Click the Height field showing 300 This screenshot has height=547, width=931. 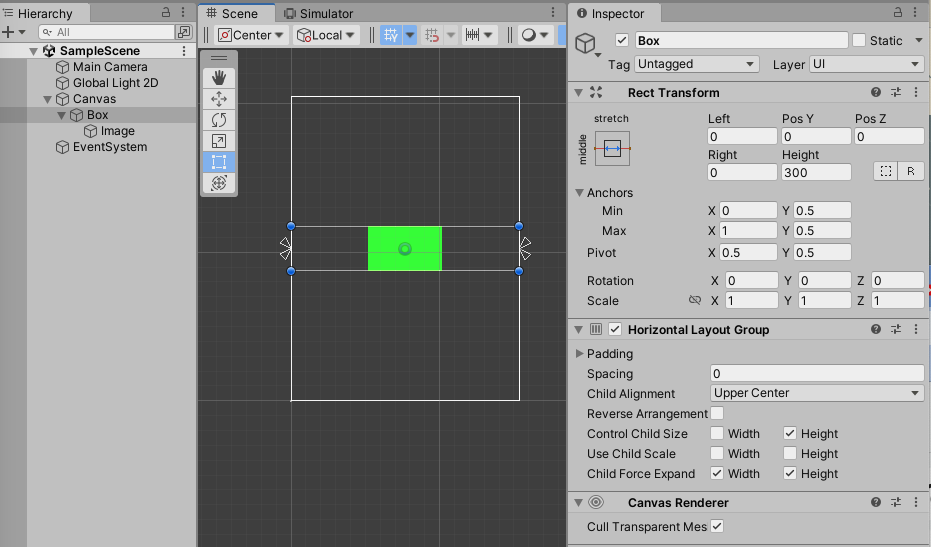816,172
